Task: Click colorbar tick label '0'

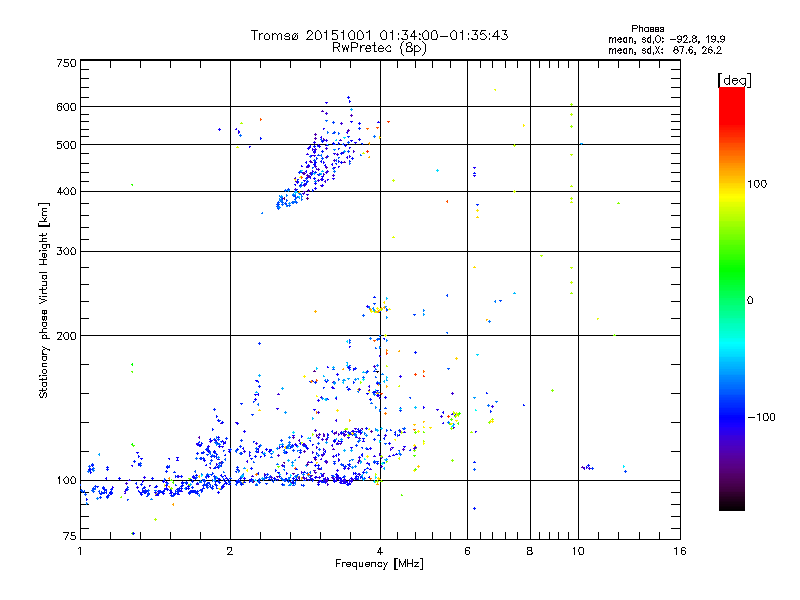Action: pyautogui.click(x=749, y=301)
